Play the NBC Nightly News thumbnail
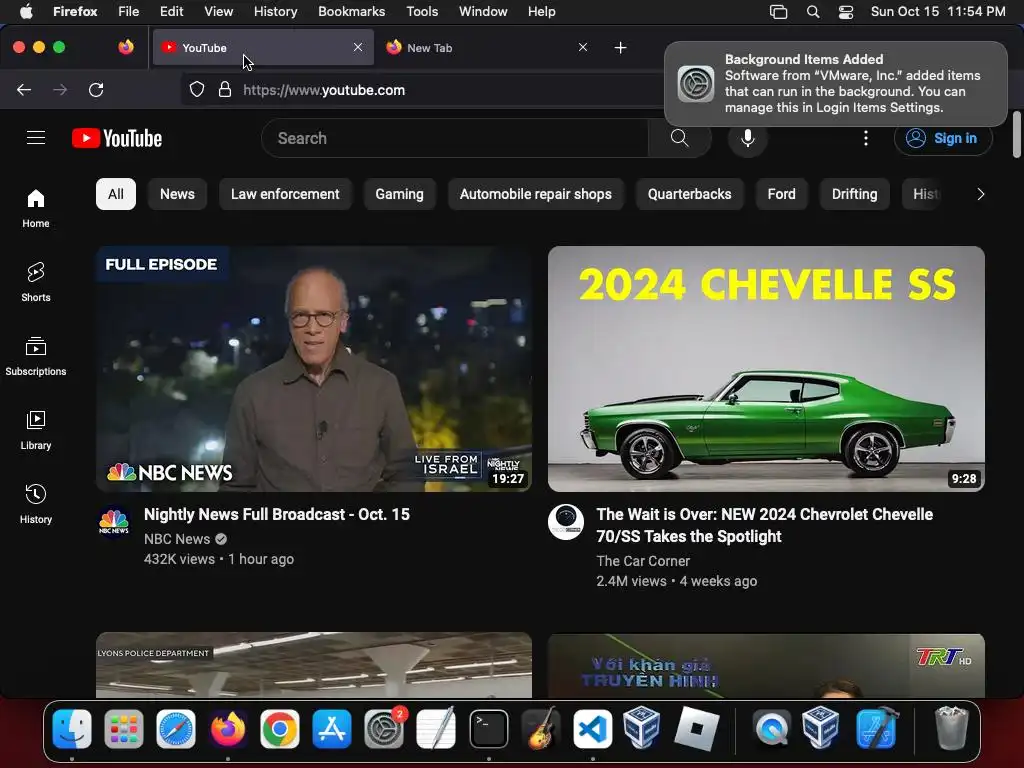The height and width of the screenshot is (768, 1024). pyautogui.click(x=314, y=369)
